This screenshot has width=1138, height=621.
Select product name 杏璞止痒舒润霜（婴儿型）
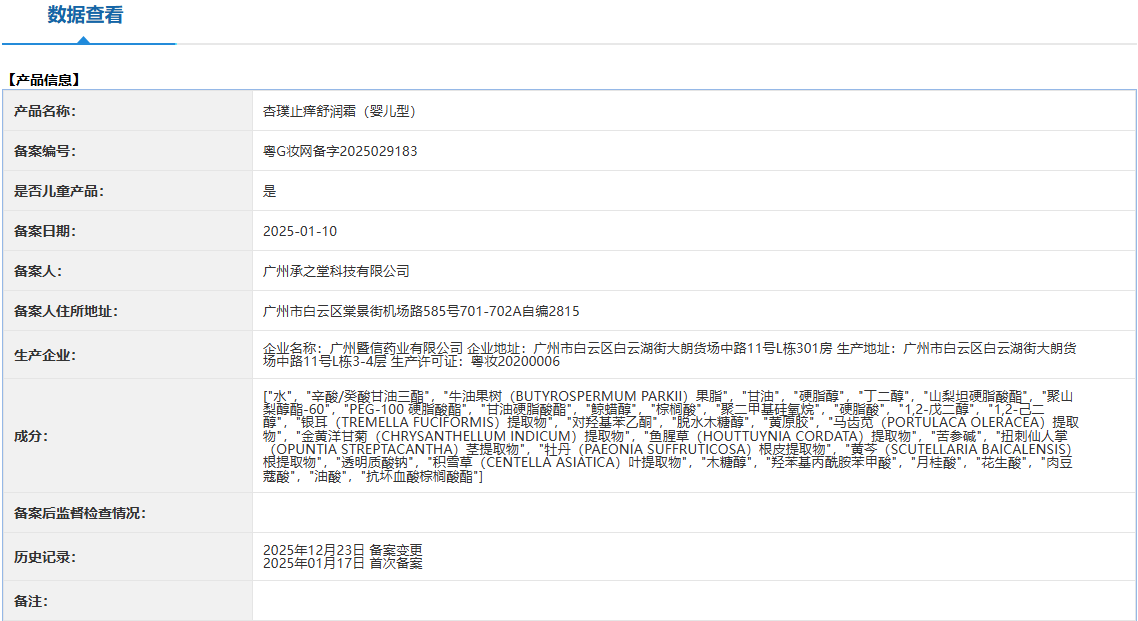[339, 112]
